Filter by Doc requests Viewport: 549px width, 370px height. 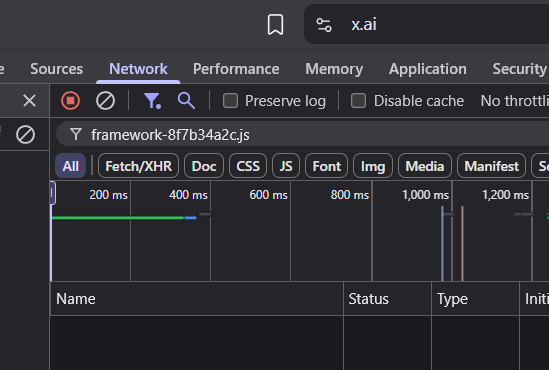click(204, 166)
